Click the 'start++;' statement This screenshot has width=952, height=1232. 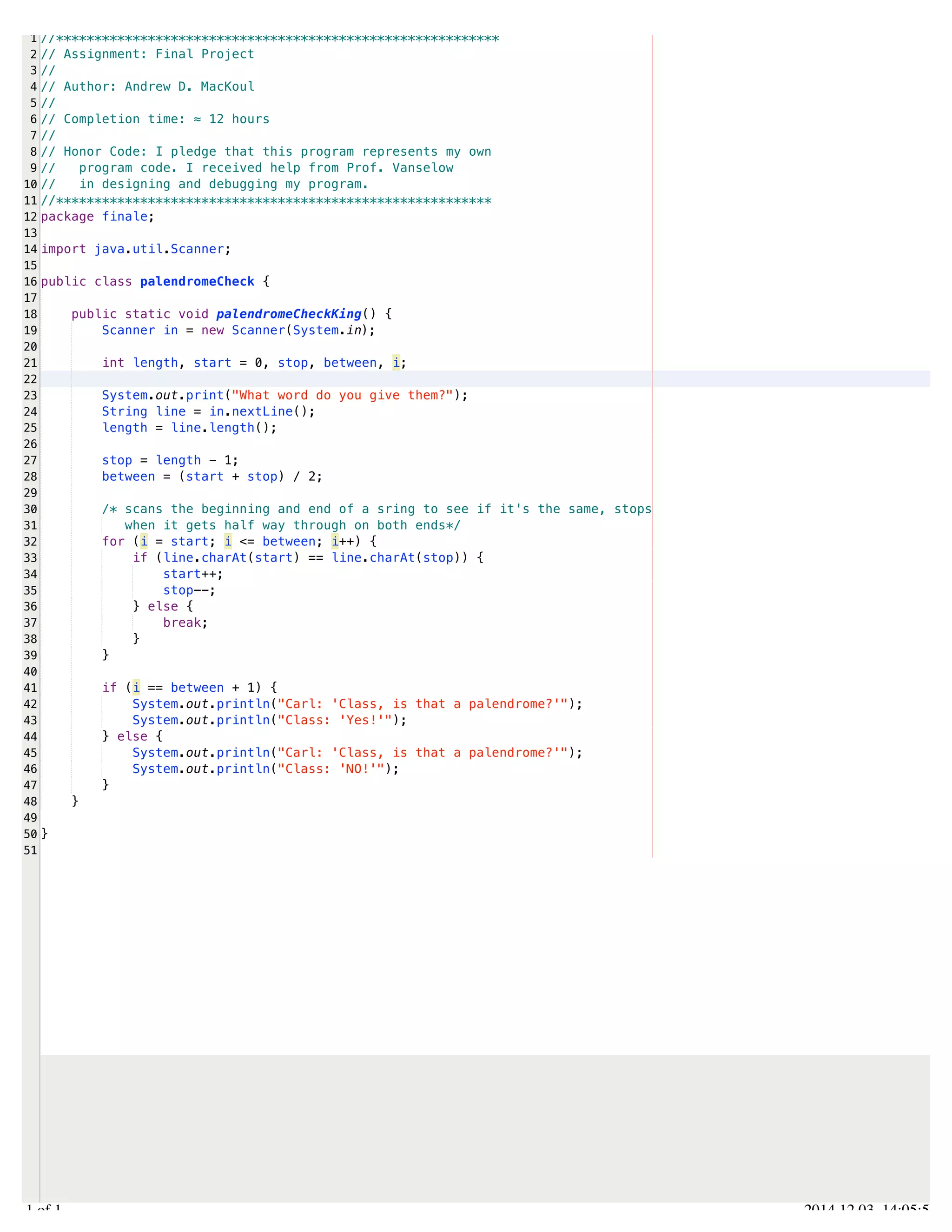(x=193, y=574)
